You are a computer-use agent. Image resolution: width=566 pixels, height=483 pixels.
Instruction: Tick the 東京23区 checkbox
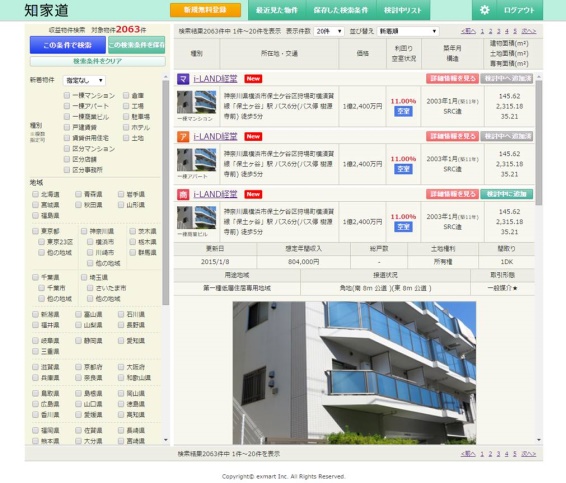point(42,242)
